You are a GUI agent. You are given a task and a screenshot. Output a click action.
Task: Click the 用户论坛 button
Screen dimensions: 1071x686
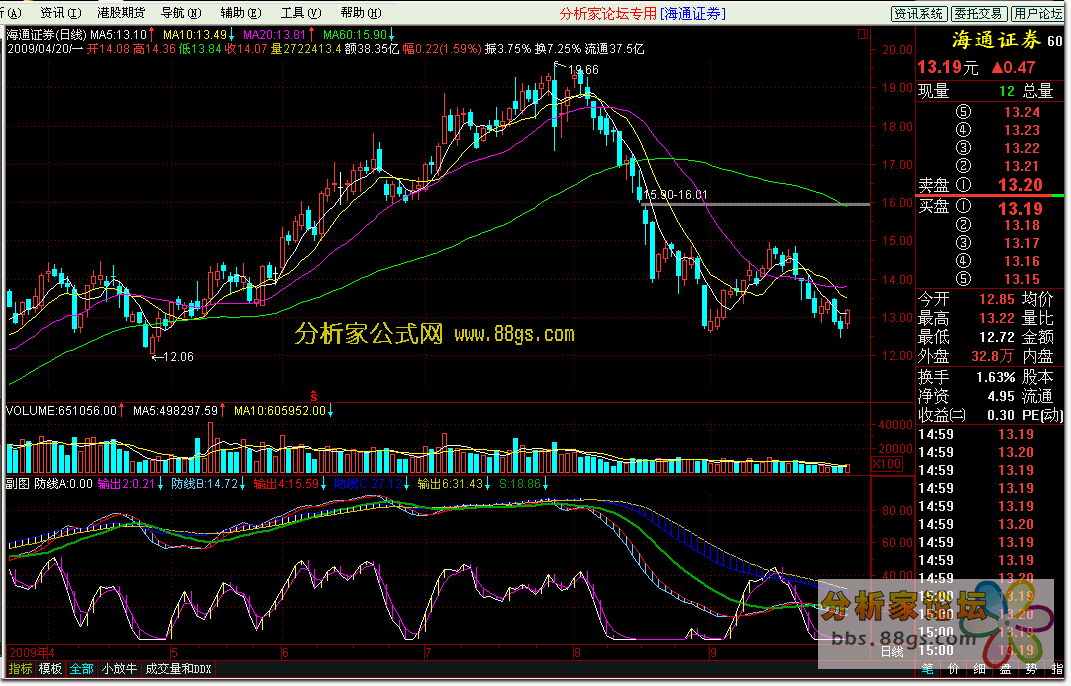(1037, 14)
